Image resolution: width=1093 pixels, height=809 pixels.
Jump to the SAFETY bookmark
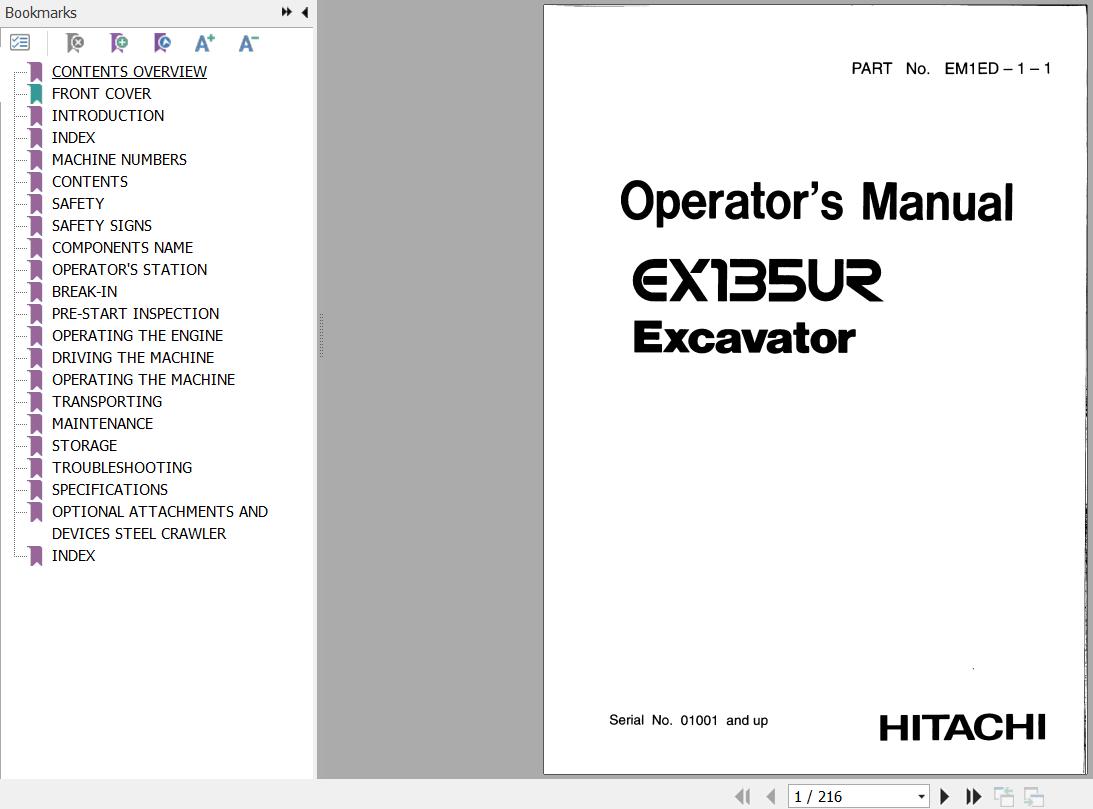tap(78, 203)
